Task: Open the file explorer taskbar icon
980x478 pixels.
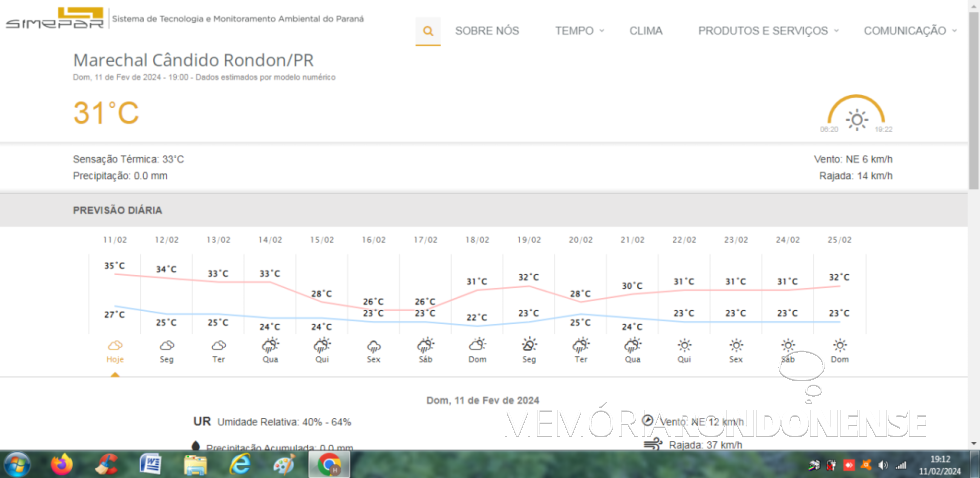Action: coord(195,464)
